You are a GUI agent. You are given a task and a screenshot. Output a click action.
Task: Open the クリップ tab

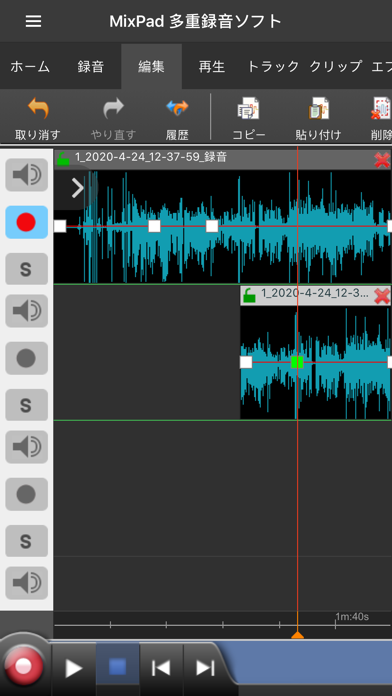pos(336,67)
